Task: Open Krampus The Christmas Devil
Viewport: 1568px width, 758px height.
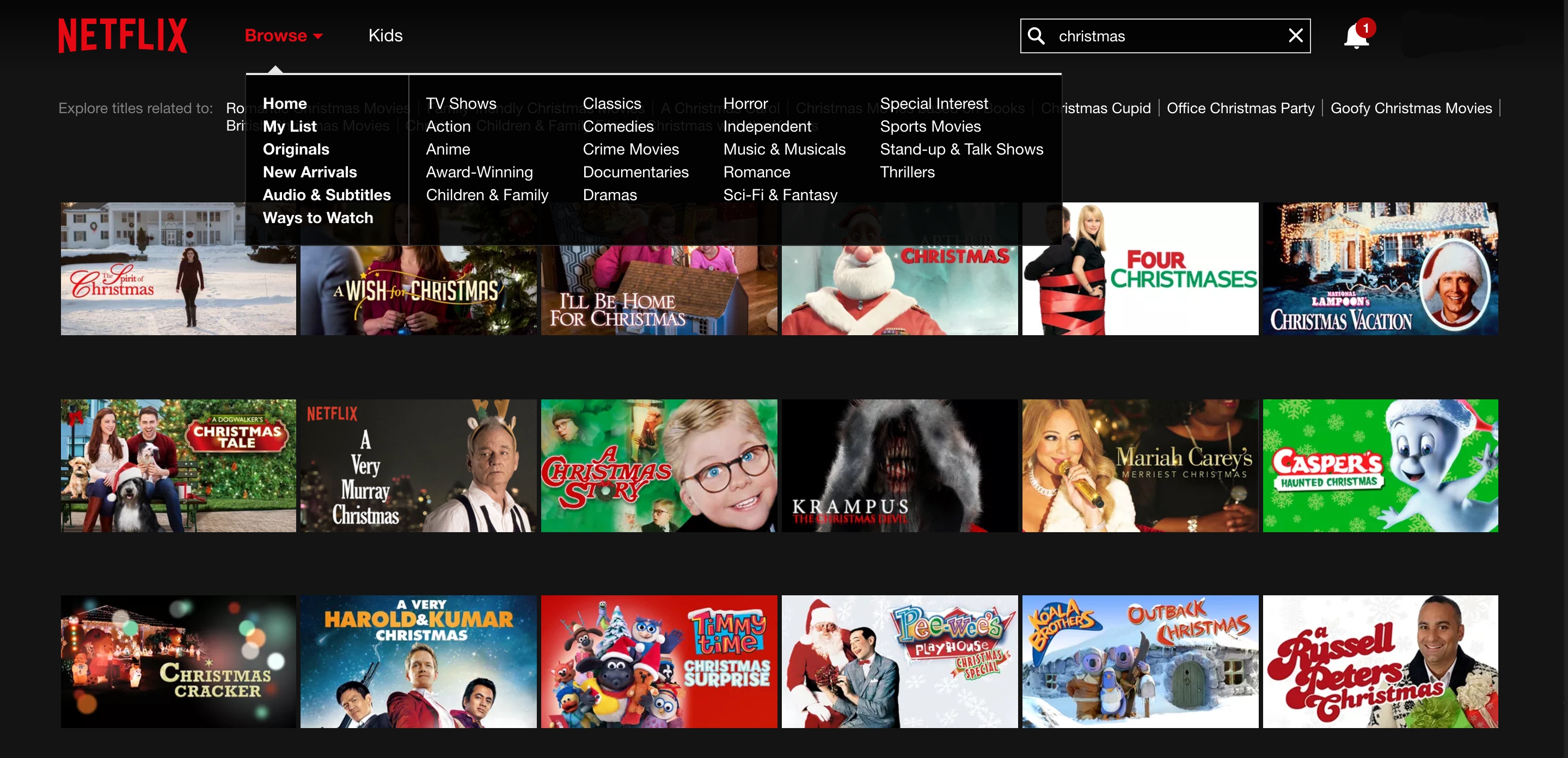Action: coord(899,465)
